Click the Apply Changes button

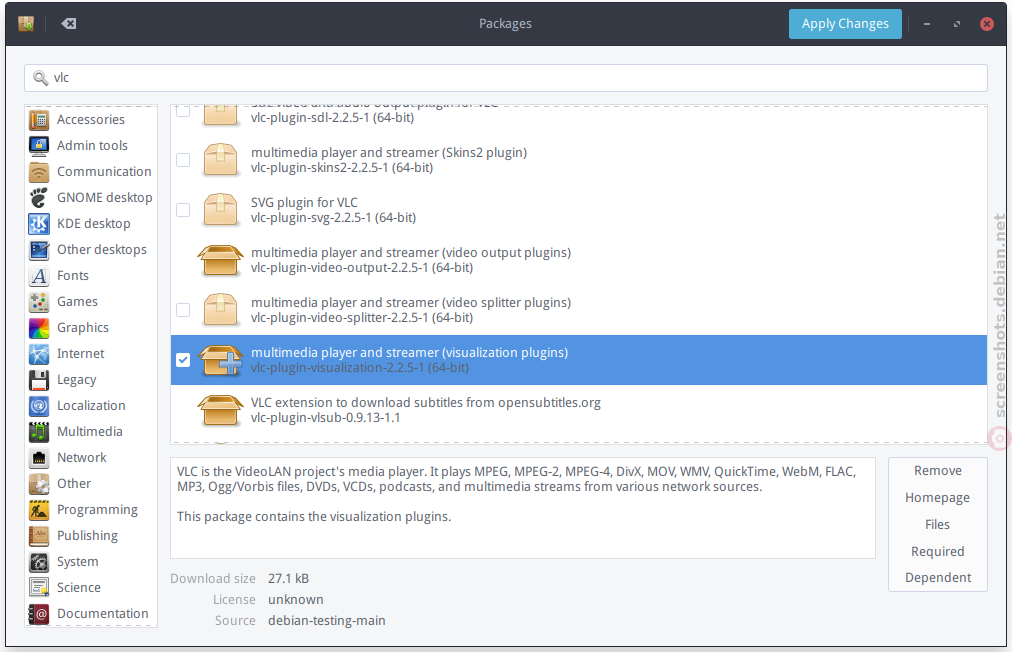[845, 24]
